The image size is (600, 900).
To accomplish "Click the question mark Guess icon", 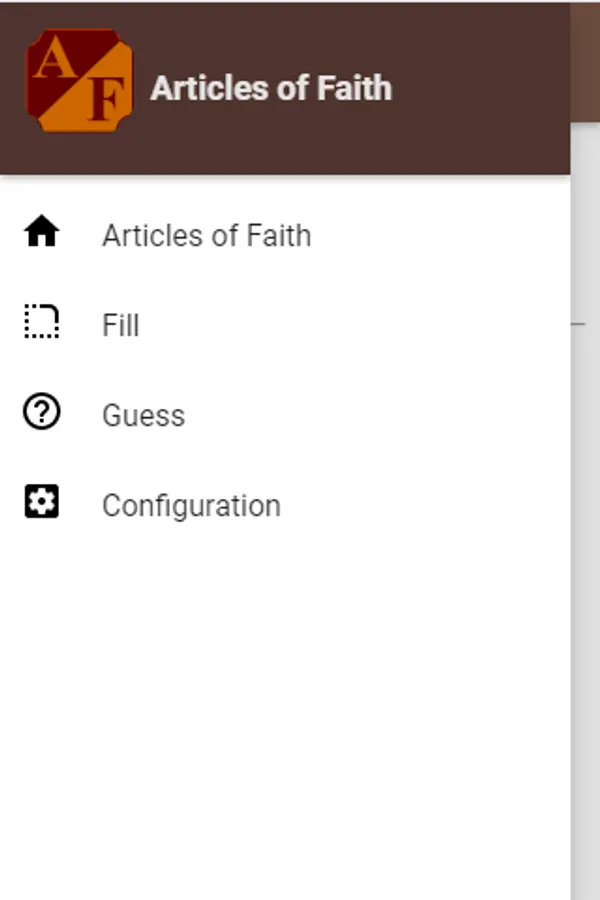I will [x=41, y=411].
